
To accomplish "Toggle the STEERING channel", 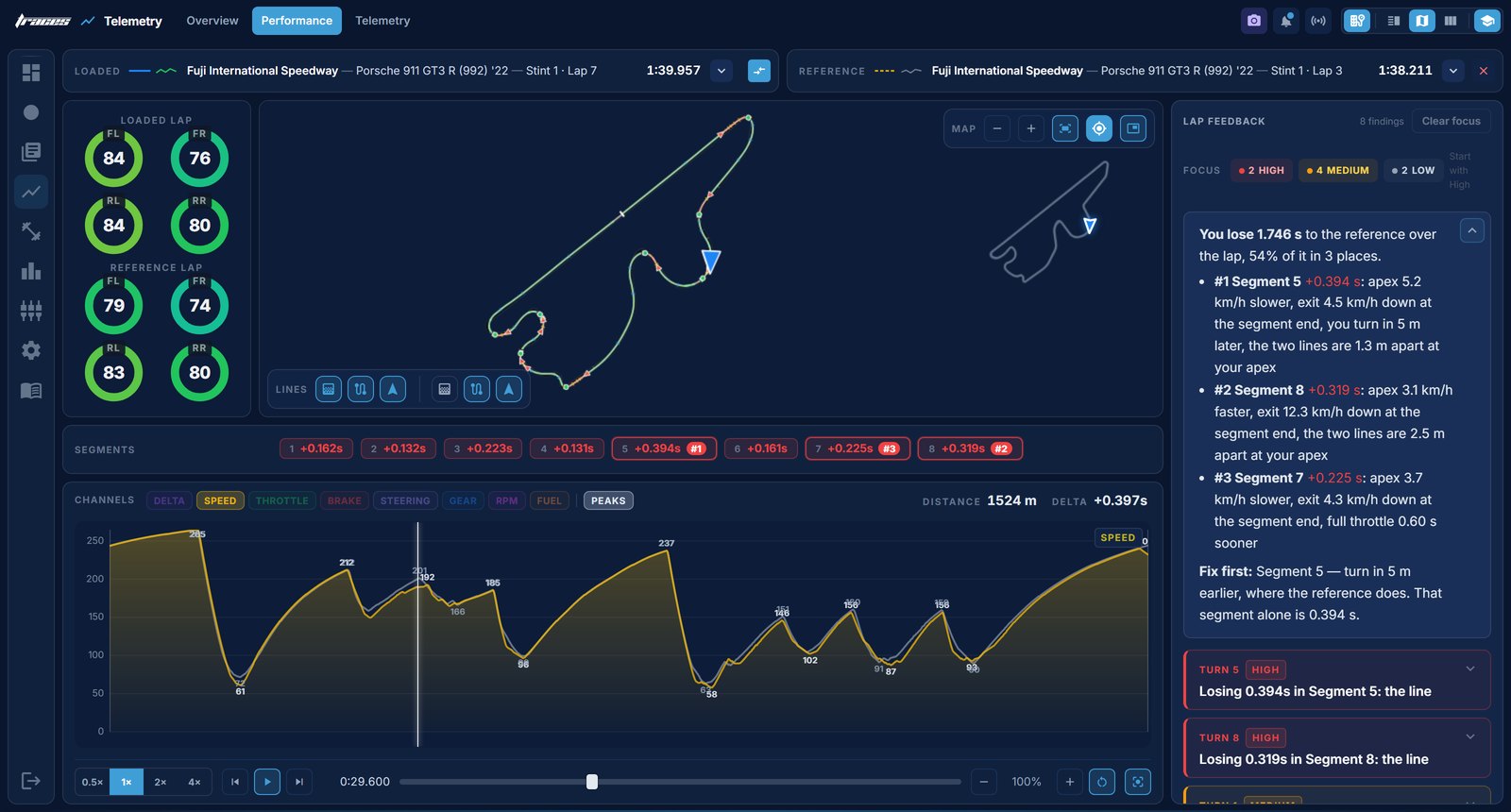I will [405, 500].
